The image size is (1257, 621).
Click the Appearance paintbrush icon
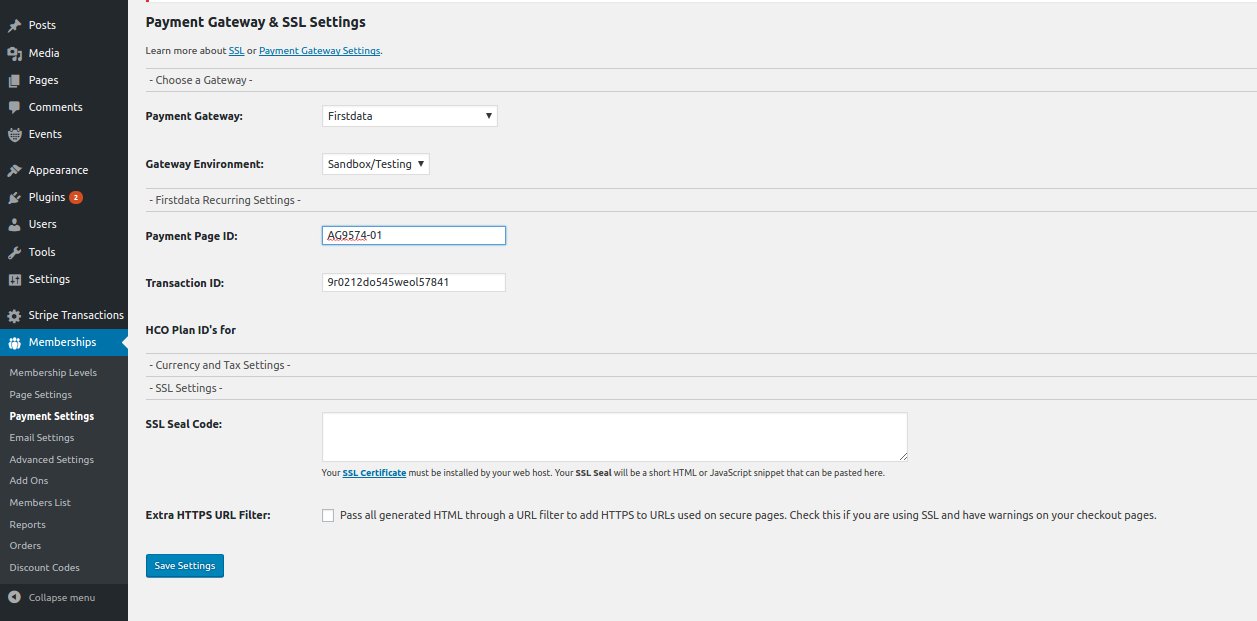click(14, 170)
